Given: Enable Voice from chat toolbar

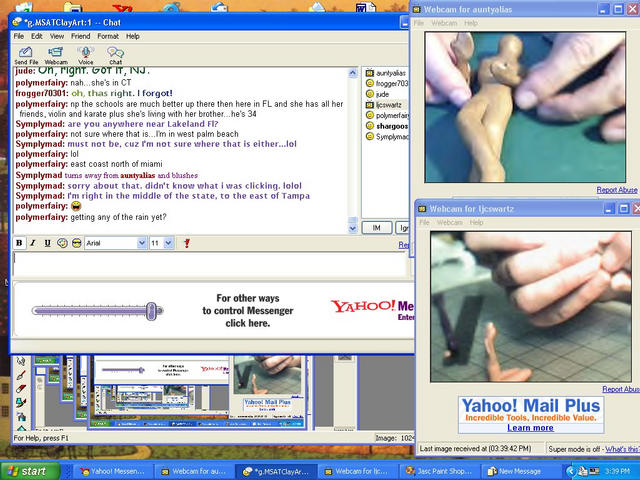Looking at the screenshot, I should [x=86, y=56].
